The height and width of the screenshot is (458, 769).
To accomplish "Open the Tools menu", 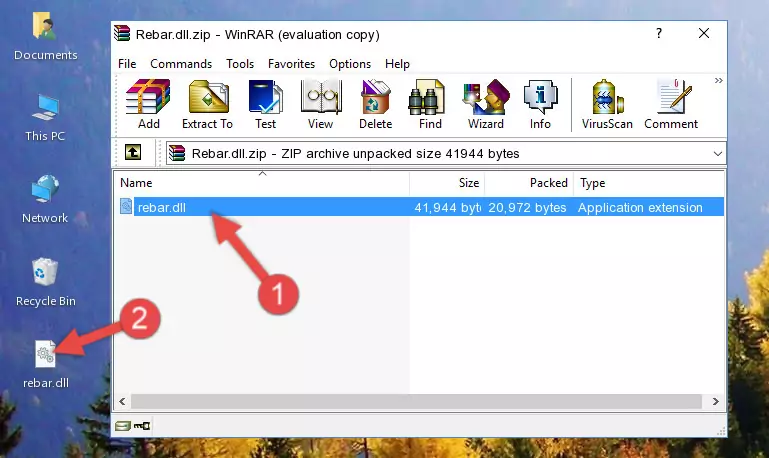I will [x=240, y=64].
